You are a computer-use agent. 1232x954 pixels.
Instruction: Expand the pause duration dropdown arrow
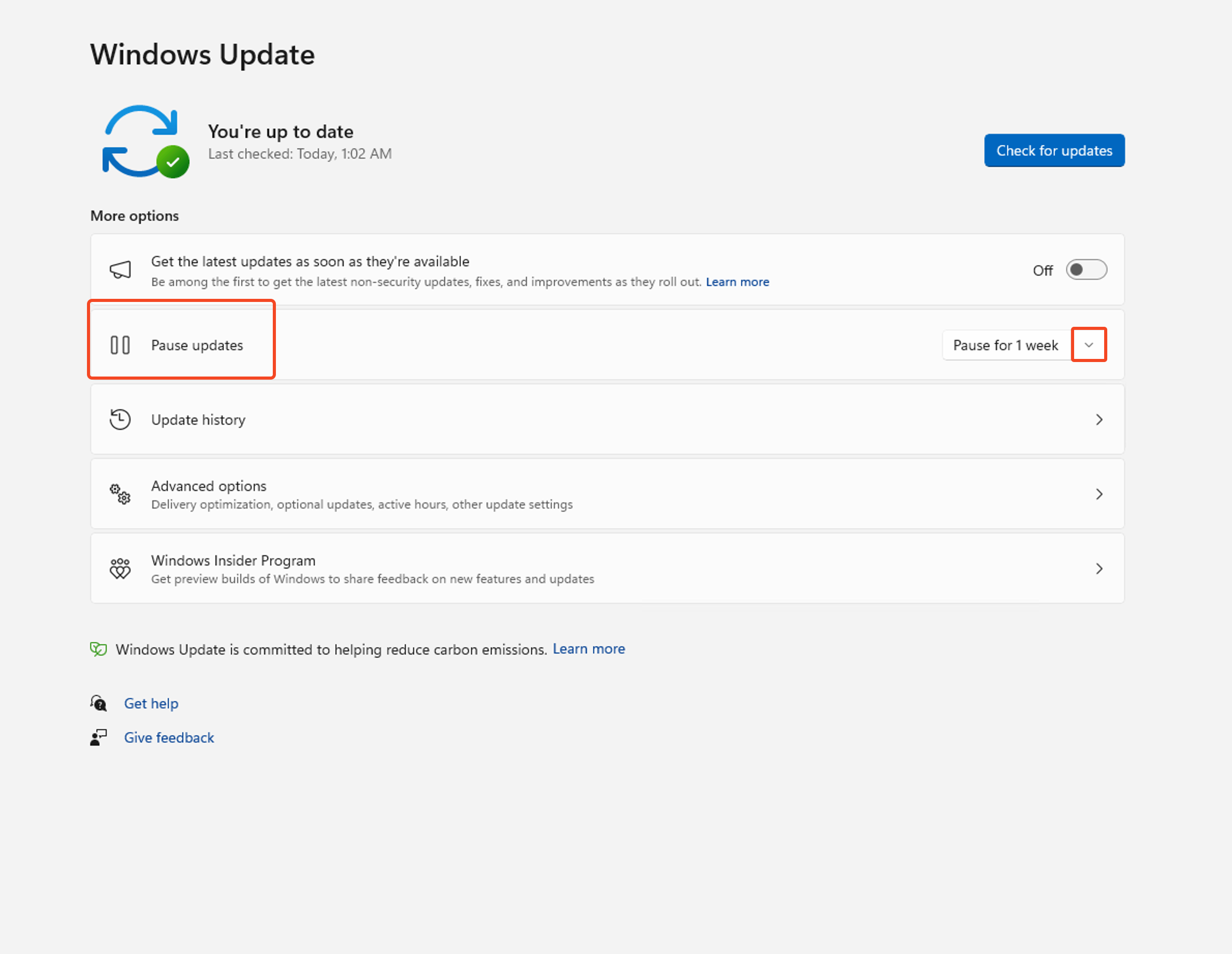pyautogui.click(x=1089, y=345)
